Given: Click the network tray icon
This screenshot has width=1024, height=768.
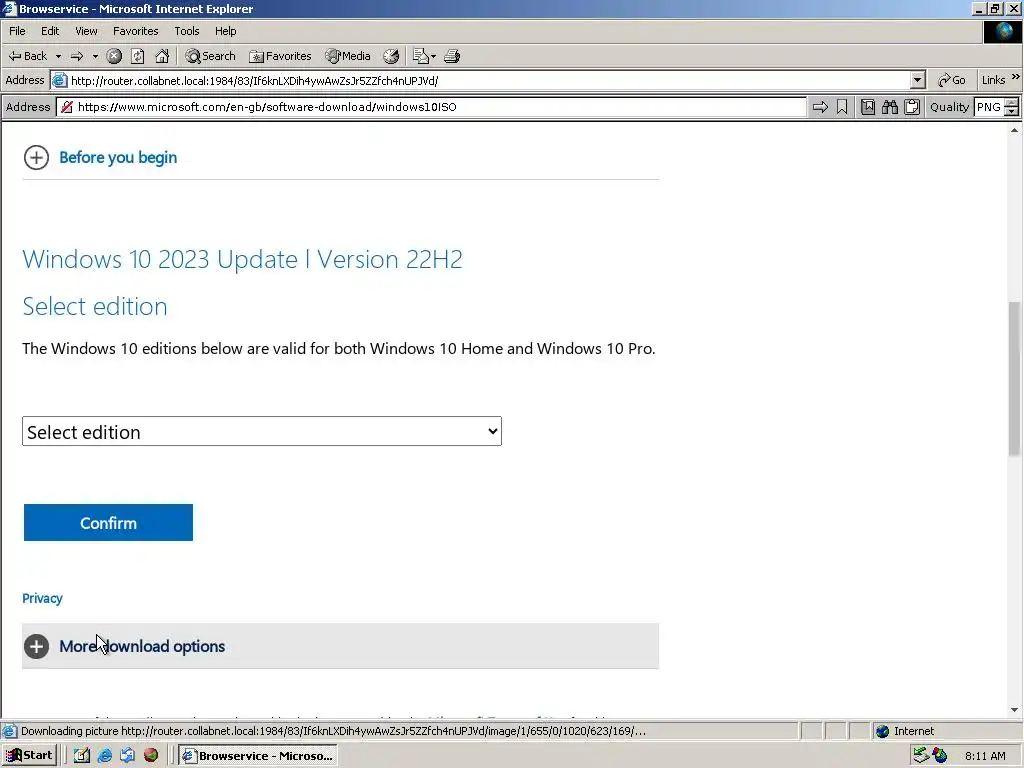Looking at the screenshot, I should coord(921,756).
